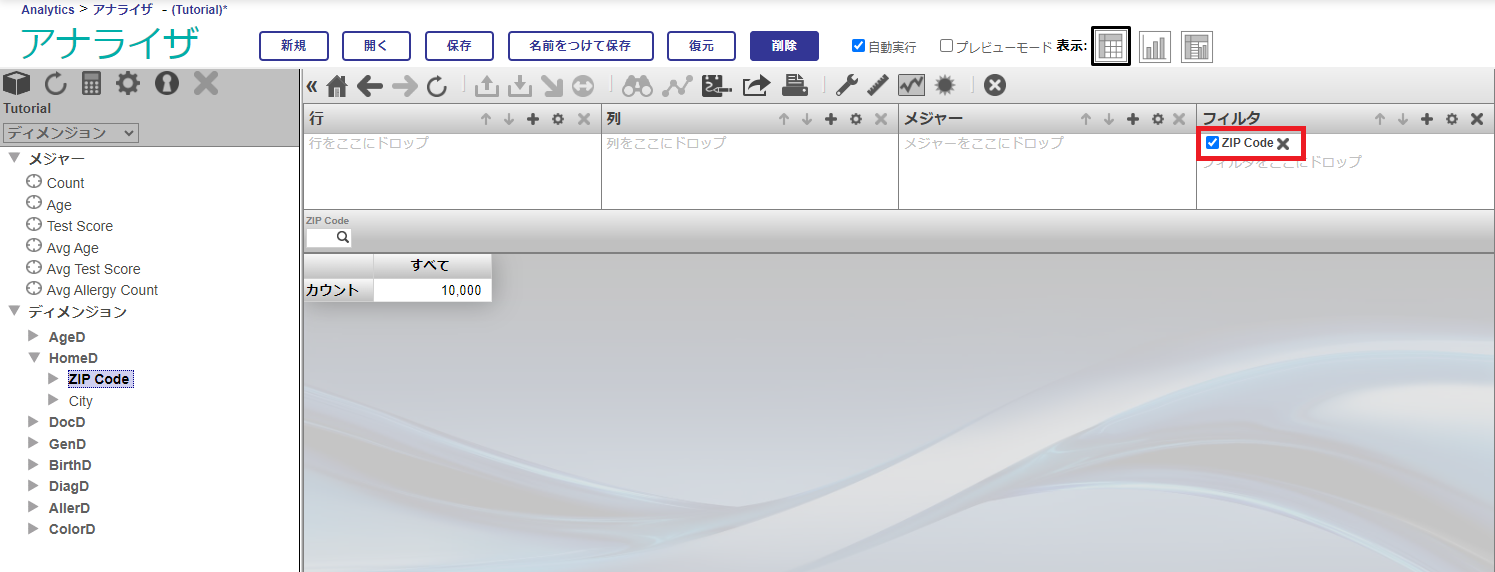Uncheck the ZIP Code filter checkbox

[1212, 143]
